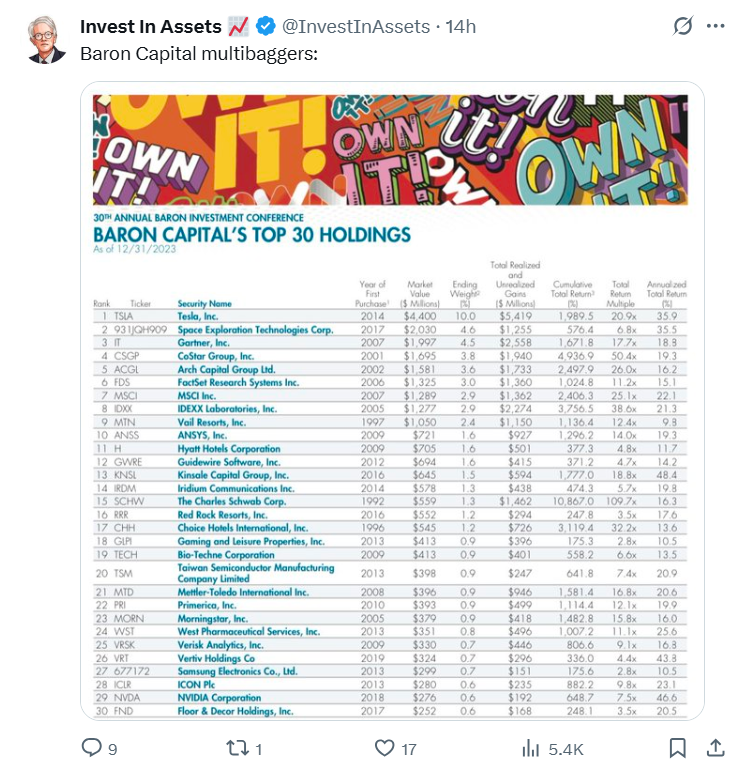The height and width of the screenshot is (772, 748).
Task: Bookmark this tweet
Action: 678,748
